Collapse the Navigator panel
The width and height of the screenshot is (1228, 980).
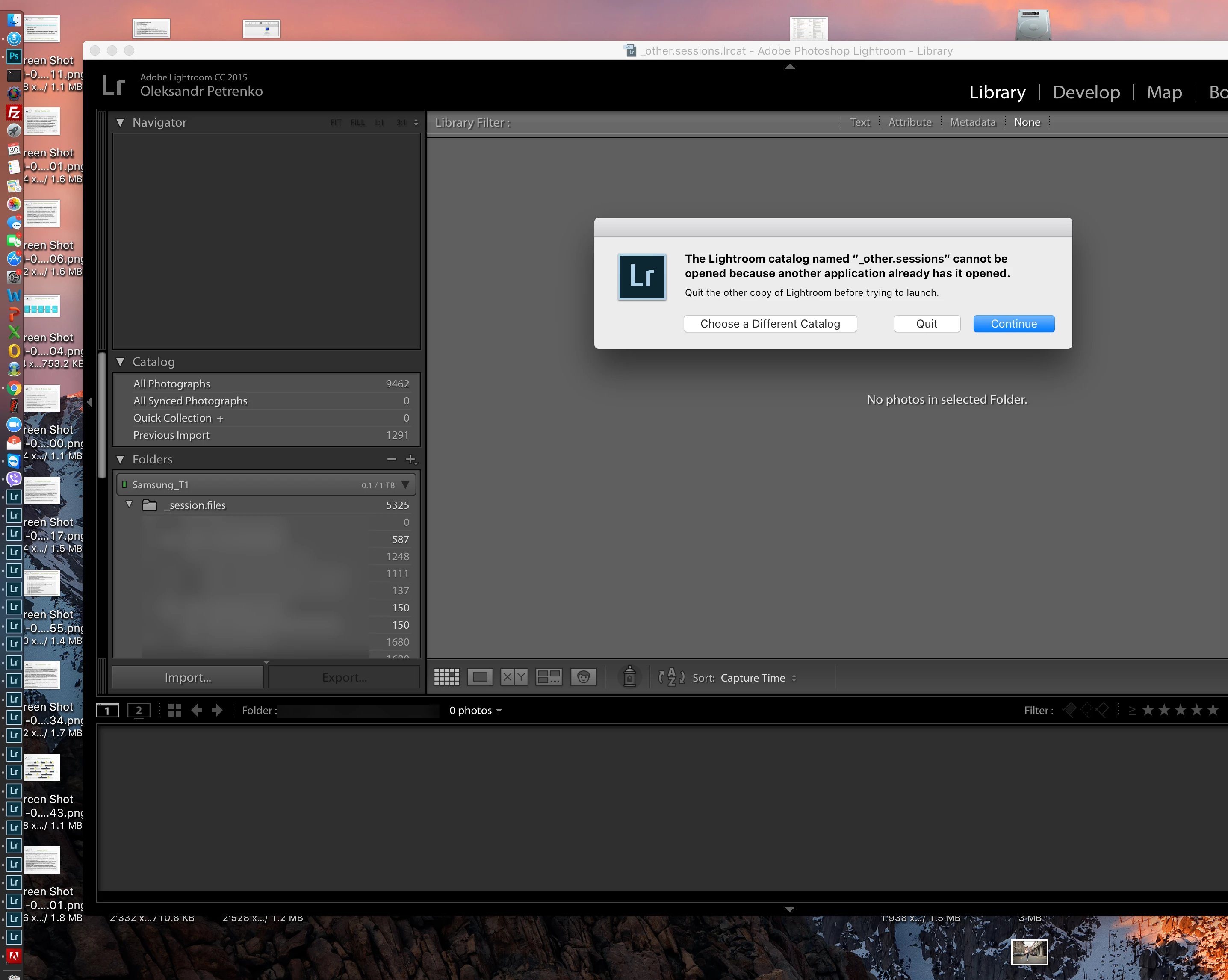tap(120, 122)
